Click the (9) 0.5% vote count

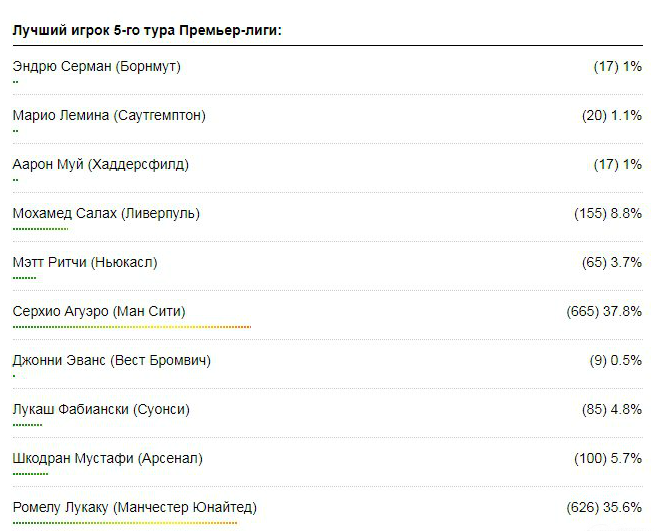point(616,360)
